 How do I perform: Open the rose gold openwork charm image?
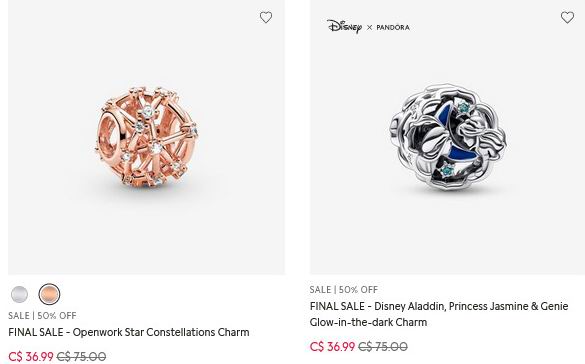coord(146,137)
